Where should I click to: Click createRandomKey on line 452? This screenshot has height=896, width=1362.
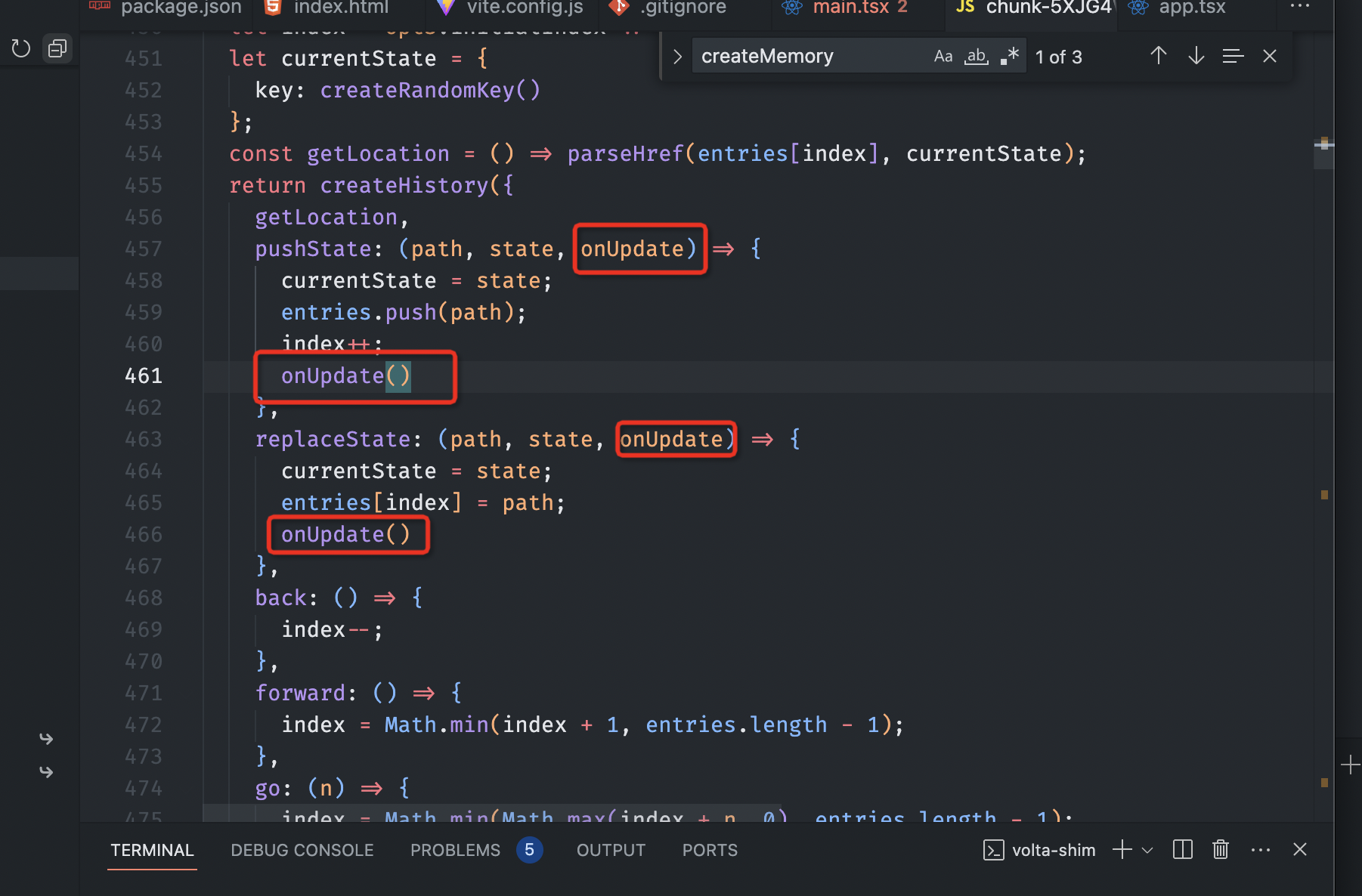coord(417,90)
